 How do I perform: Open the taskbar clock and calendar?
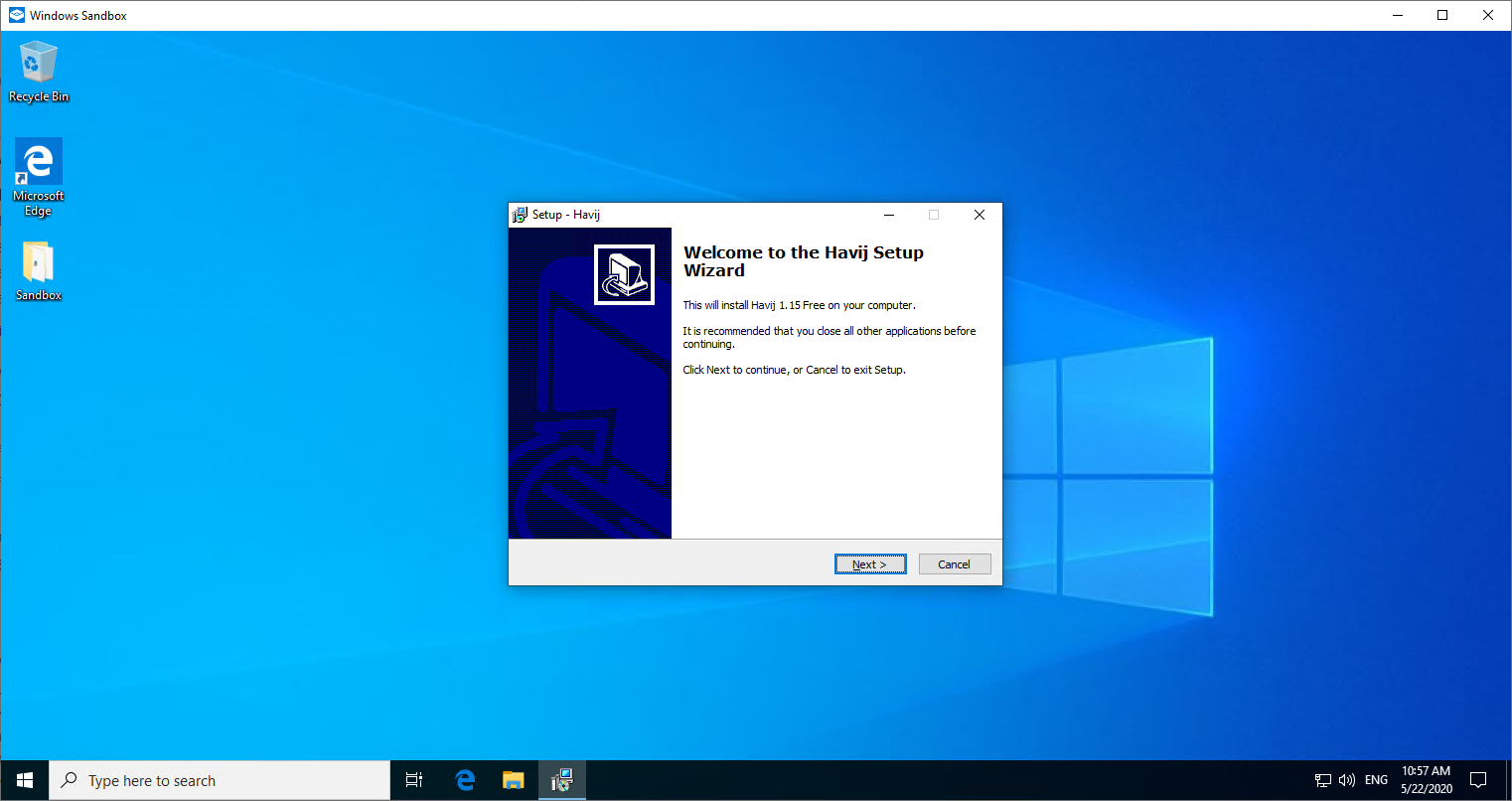1426,780
